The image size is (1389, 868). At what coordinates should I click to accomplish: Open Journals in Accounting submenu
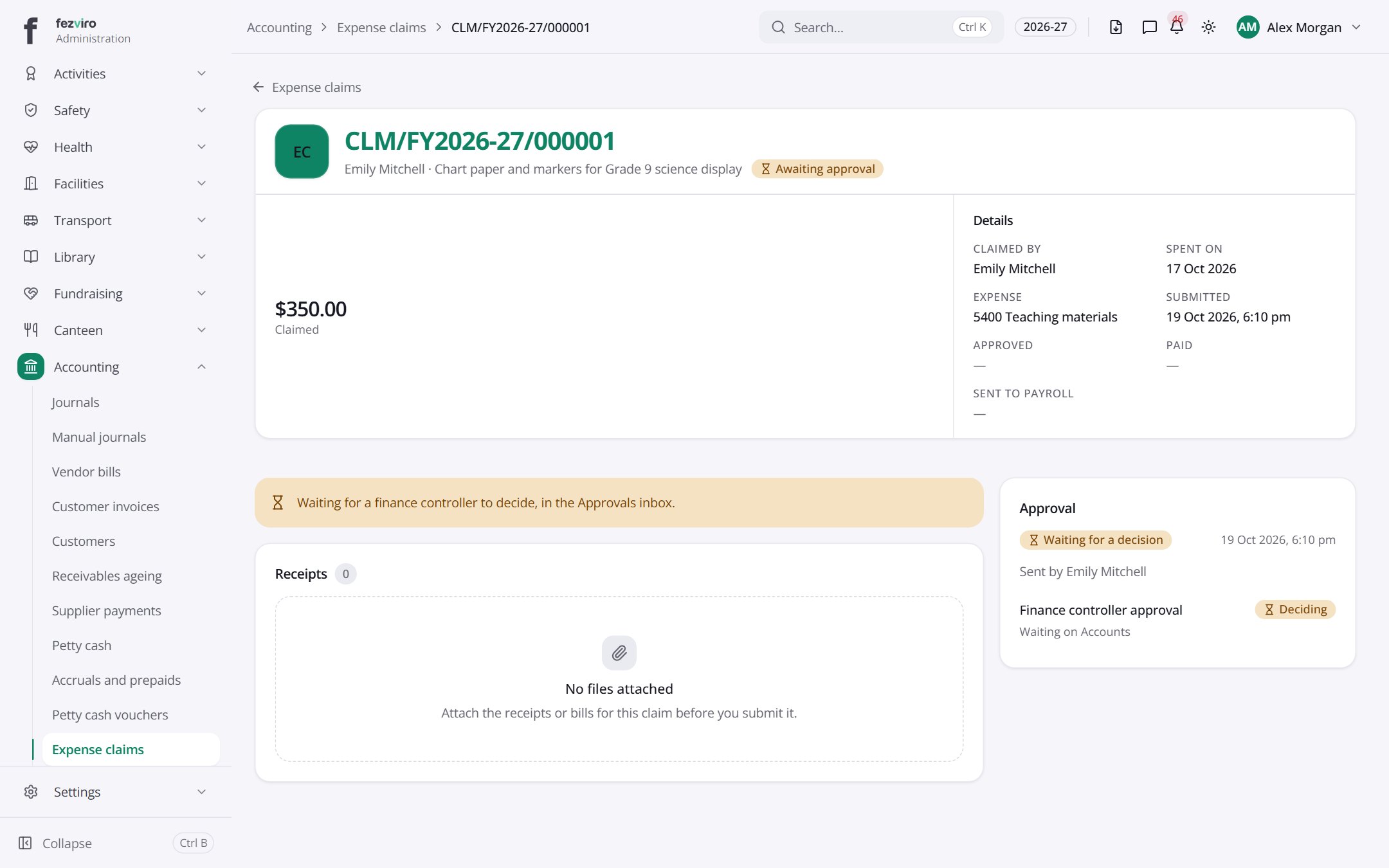point(75,402)
